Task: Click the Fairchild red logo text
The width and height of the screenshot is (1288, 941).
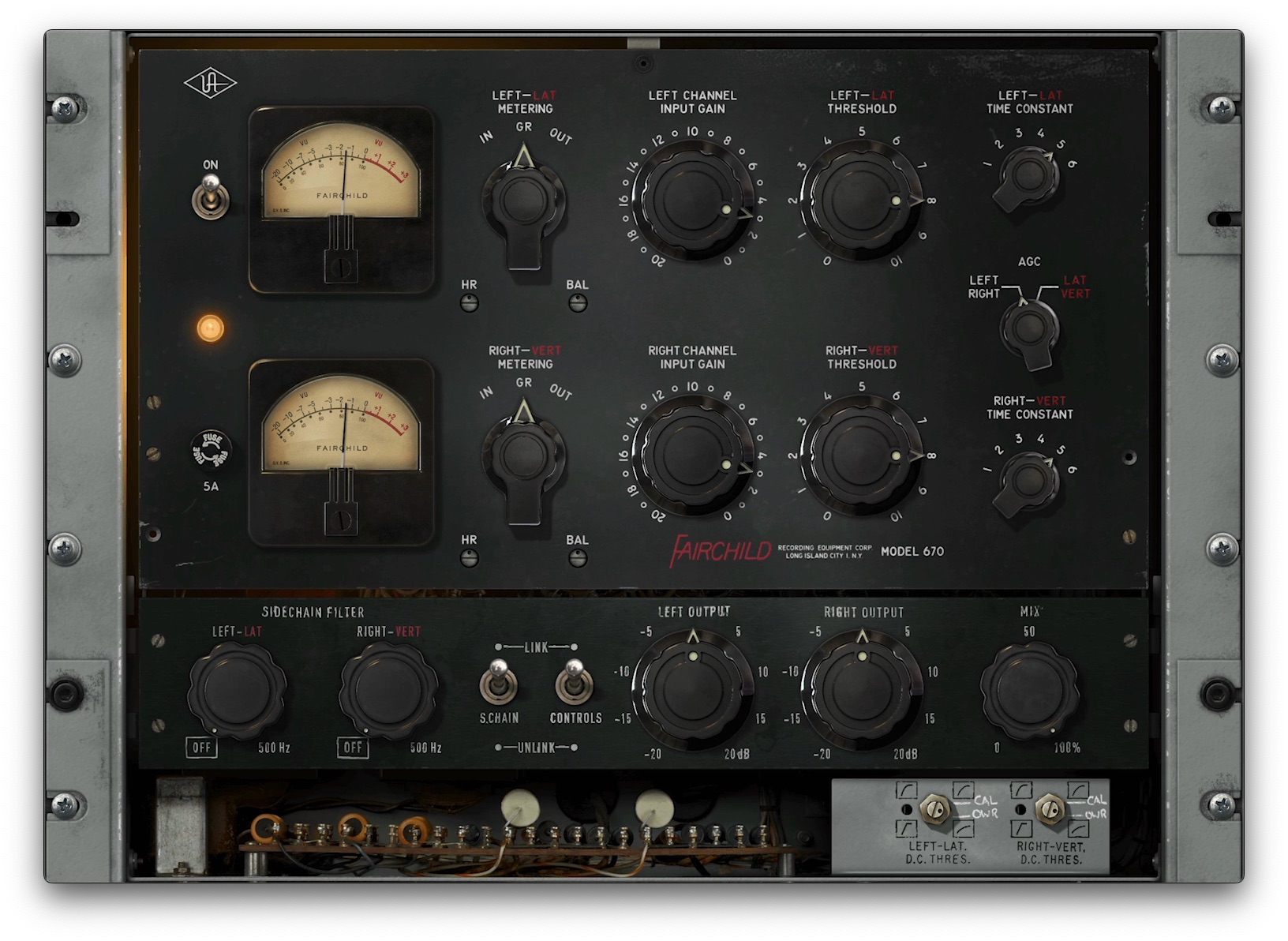Action: pos(720,550)
